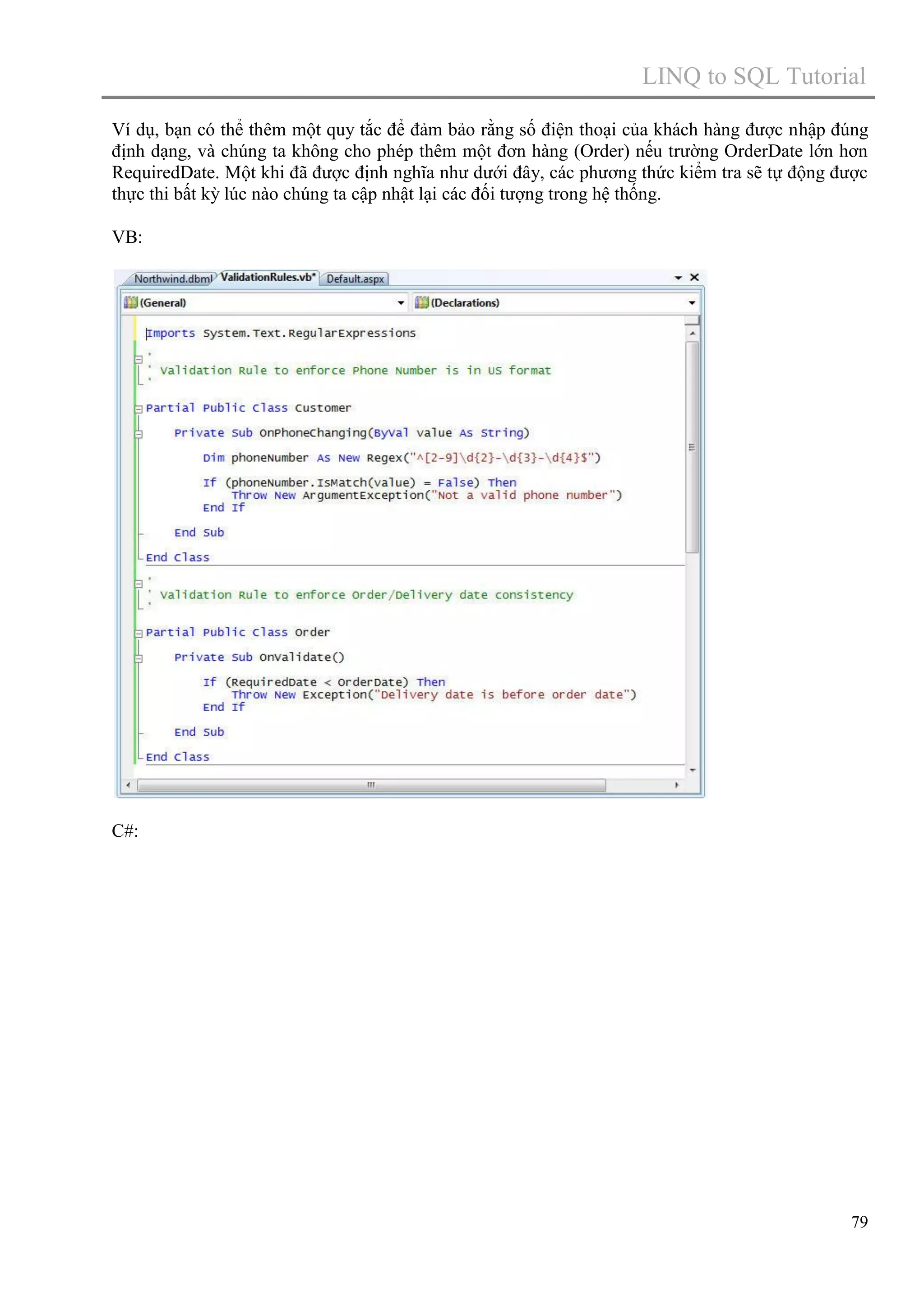Click the 'LINQ to SQL Tutorial' page header
The height and width of the screenshot is (1307, 924).
753,76
